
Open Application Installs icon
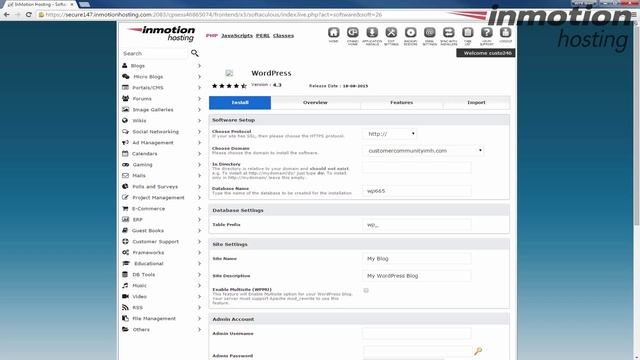(x=372, y=33)
